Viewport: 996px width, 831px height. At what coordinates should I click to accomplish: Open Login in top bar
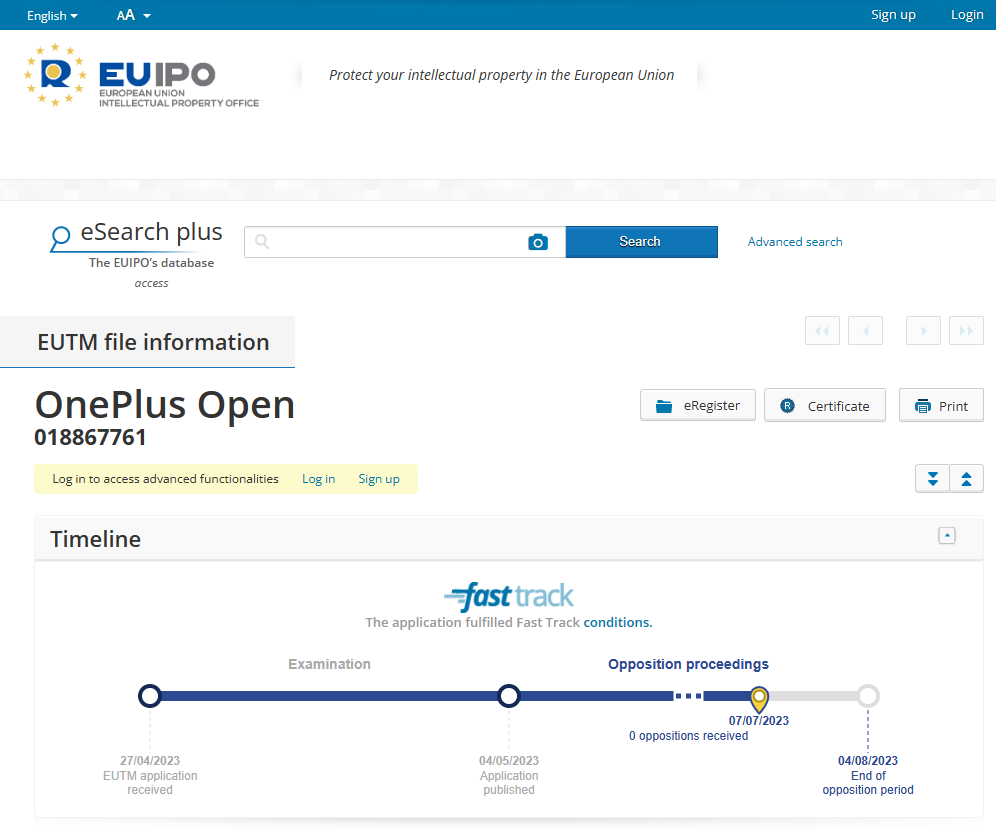pyautogui.click(x=967, y=15)
